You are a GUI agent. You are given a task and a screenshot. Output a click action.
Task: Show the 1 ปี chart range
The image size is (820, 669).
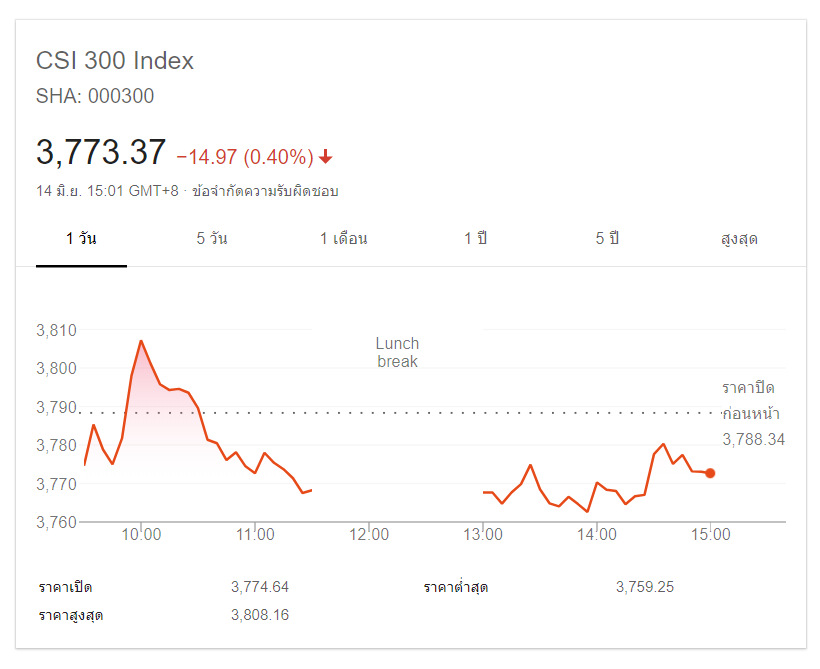pos(475,239)
